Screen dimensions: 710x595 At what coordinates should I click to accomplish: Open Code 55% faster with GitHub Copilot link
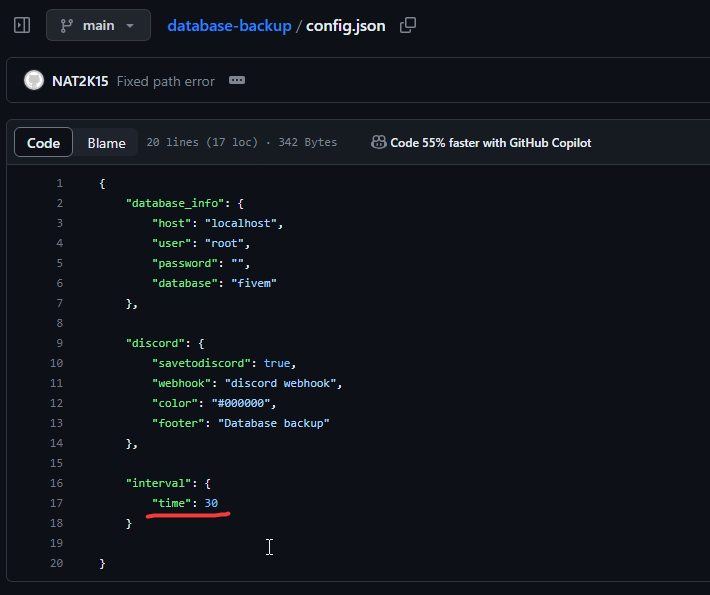point(490,143)
